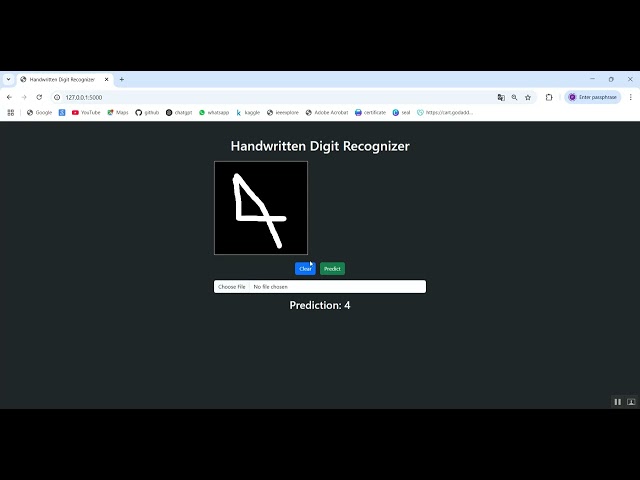Open the cart.godaddy bookmark

[445, 113]
